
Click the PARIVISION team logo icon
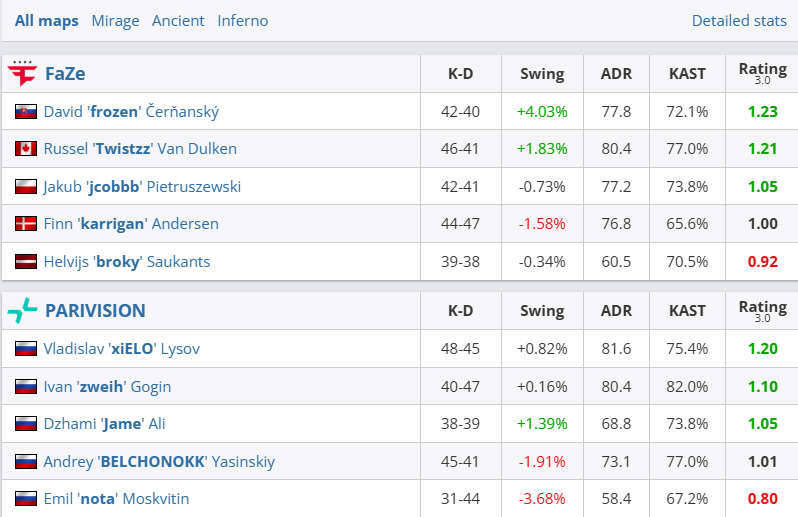(22, 310)
